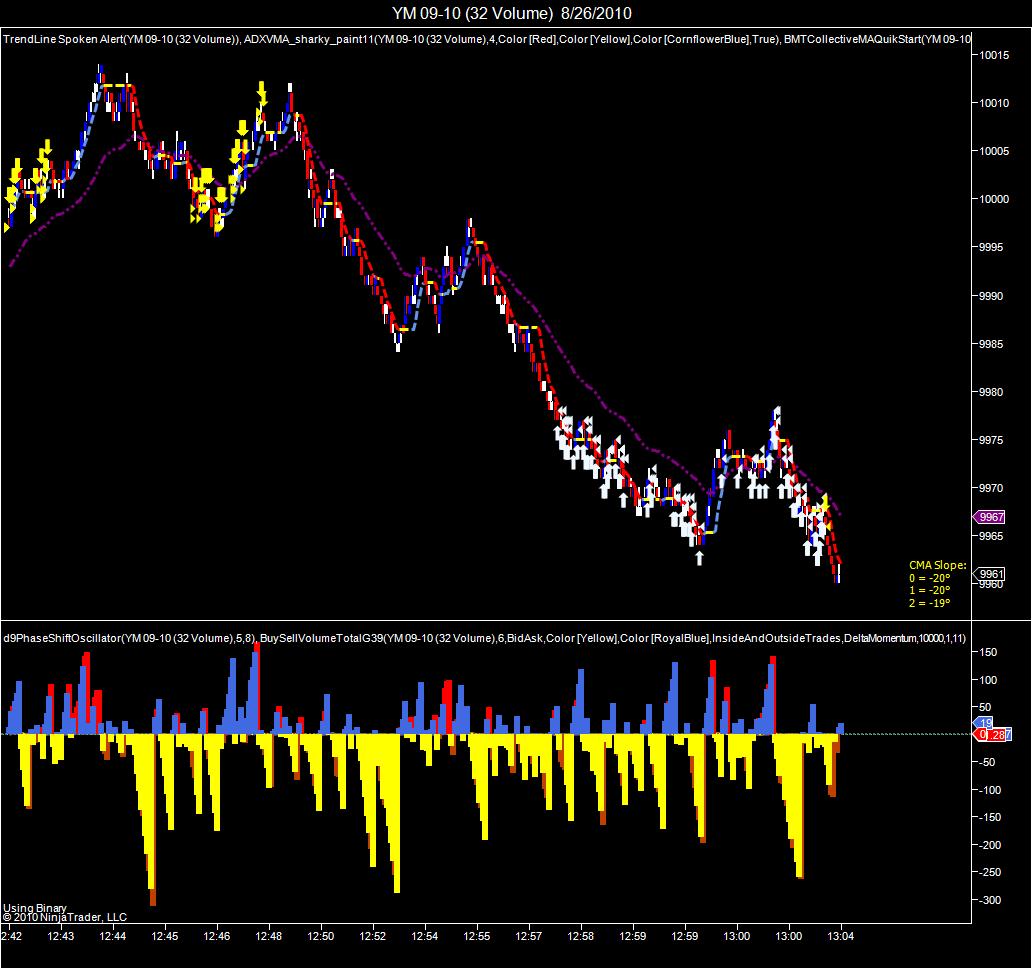Viewport: 1032px width, 969px height.
Task: Click the © 2010 NinjaTrader, LLC copyright text
Action: [64, 918]
